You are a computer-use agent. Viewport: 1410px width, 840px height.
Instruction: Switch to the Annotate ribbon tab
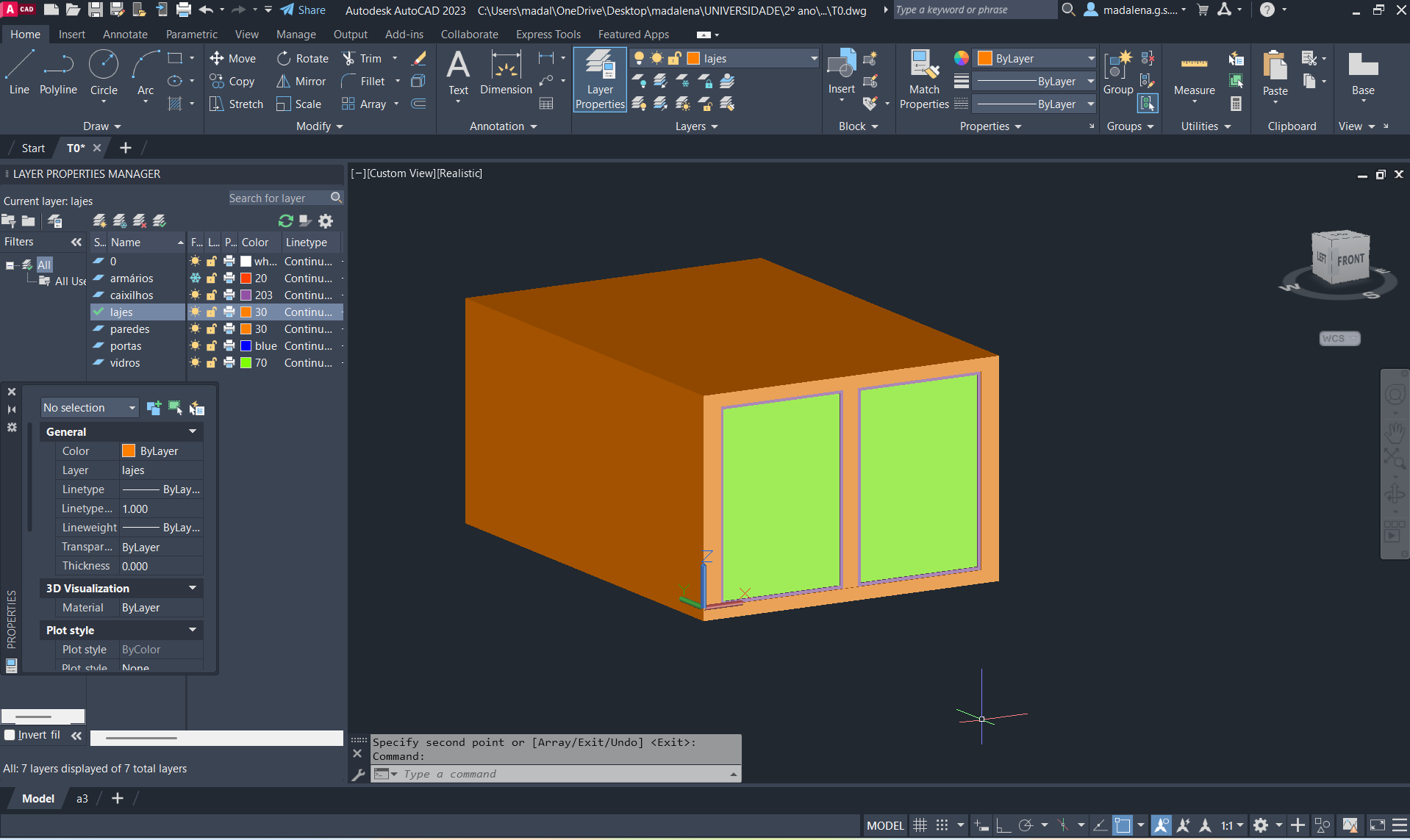coord(125,35)
